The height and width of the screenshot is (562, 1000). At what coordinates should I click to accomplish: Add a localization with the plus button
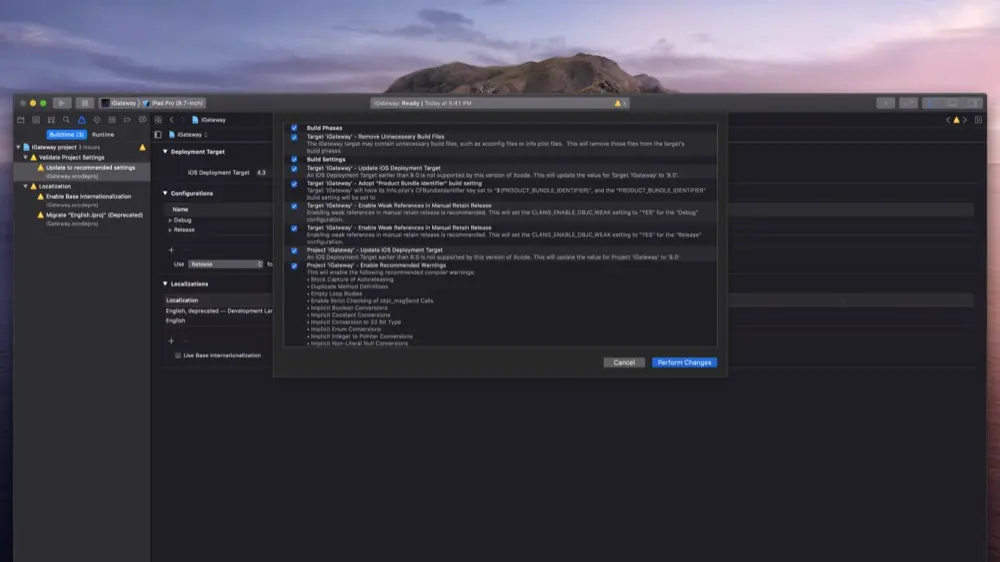tap(171, 341)
